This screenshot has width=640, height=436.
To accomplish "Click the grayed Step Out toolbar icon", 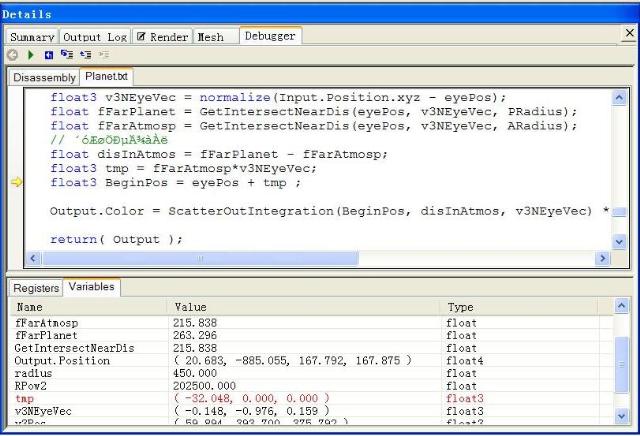I will point(104,55).
